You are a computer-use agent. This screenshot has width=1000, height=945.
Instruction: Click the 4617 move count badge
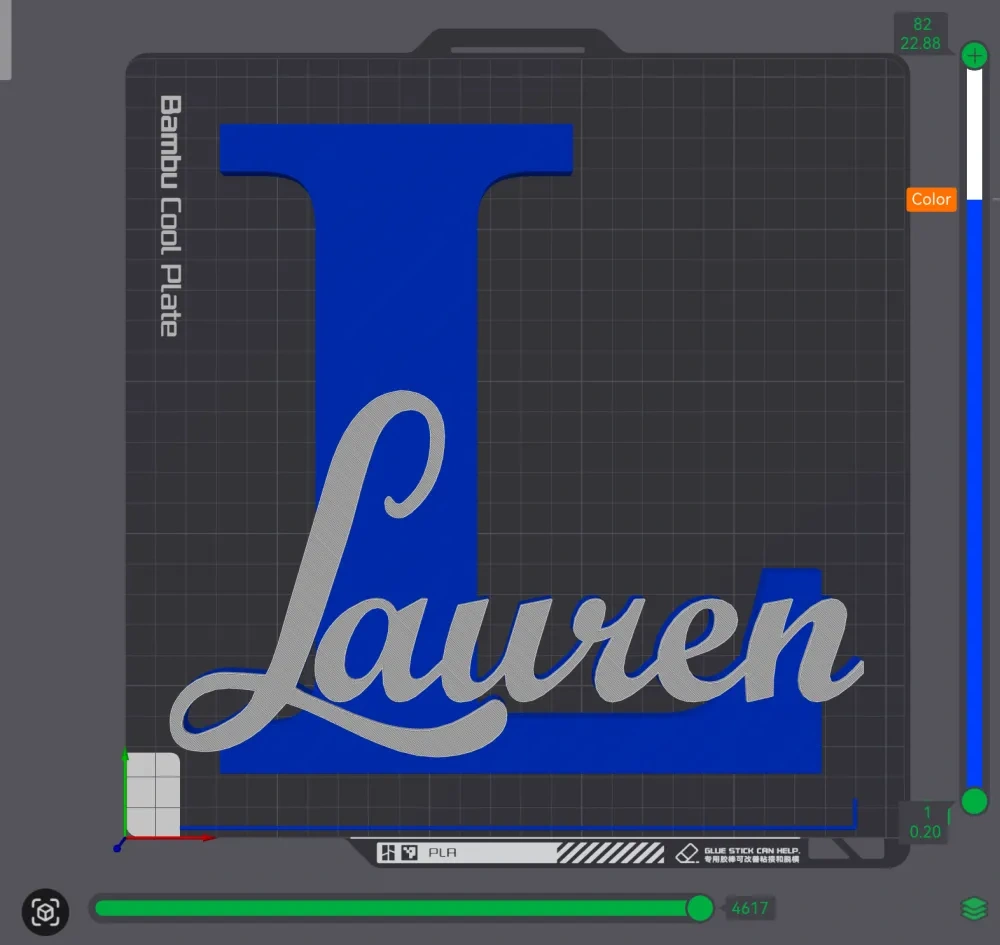pos(750,908)
